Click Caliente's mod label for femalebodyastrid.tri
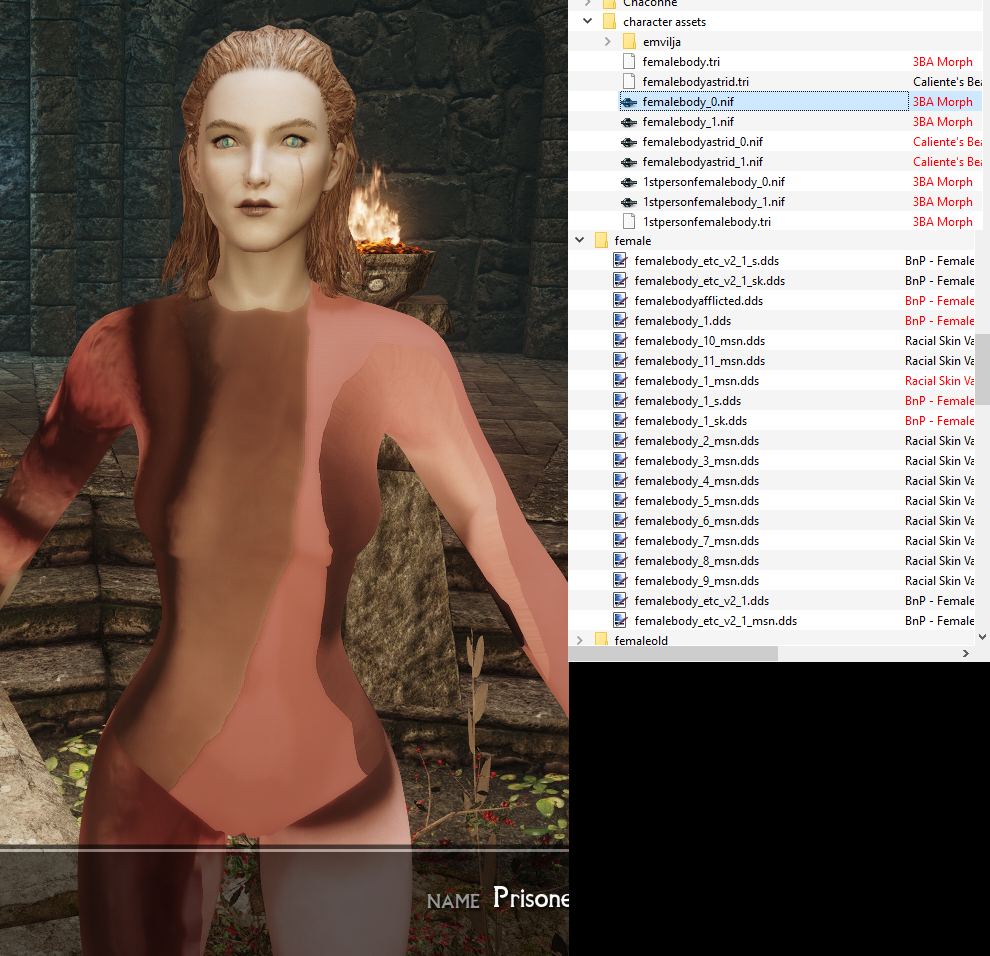This screenshot has height=956, width=990. click(x=946, y=82)
